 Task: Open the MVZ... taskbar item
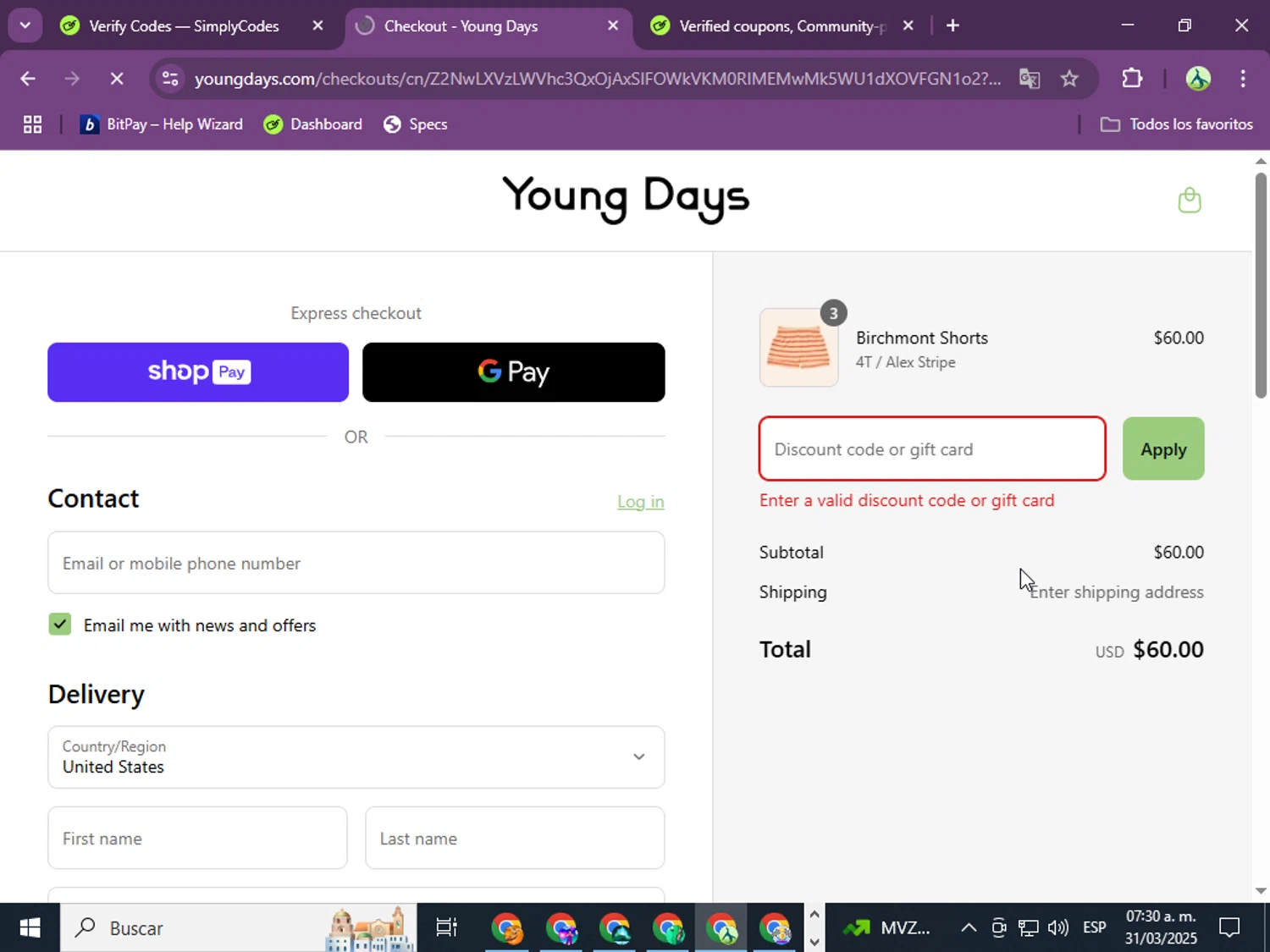[886, 928]
